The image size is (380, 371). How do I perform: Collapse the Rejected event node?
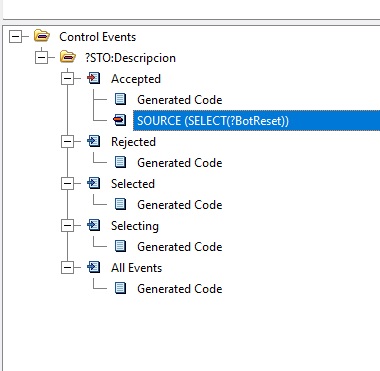pos(67,141)
